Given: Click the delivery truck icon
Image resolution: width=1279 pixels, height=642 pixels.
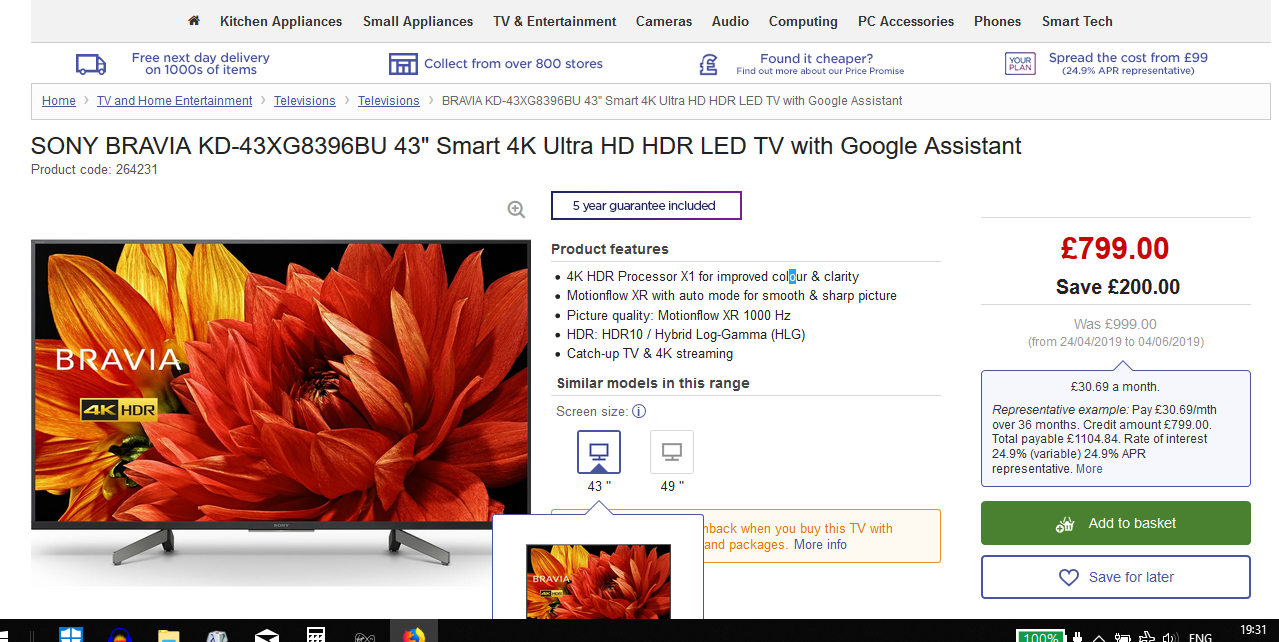Looking at the screenshot, I should pyautogui.click(x=91, y=64).
